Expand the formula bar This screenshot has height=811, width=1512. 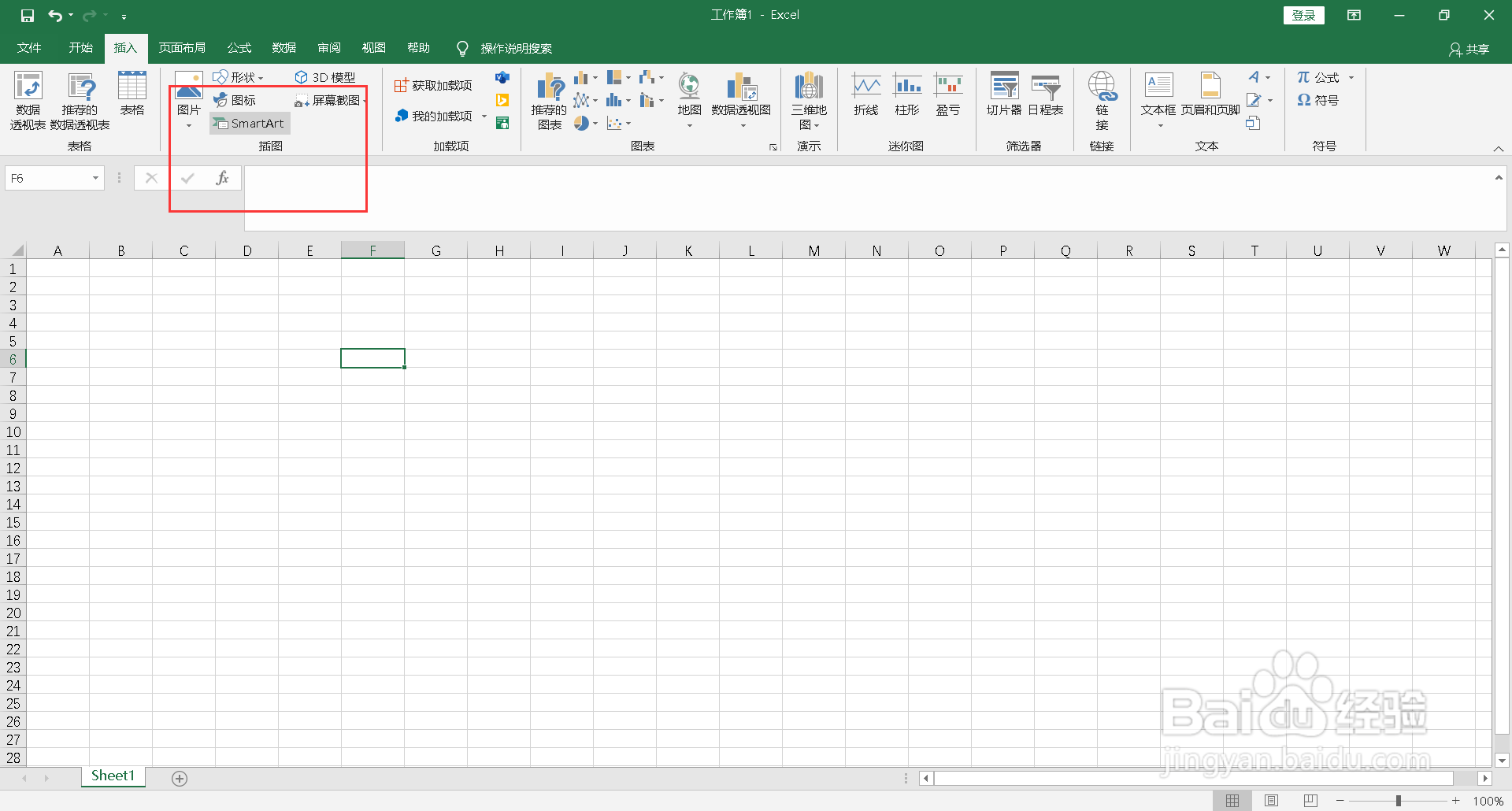coord(1499,178)
